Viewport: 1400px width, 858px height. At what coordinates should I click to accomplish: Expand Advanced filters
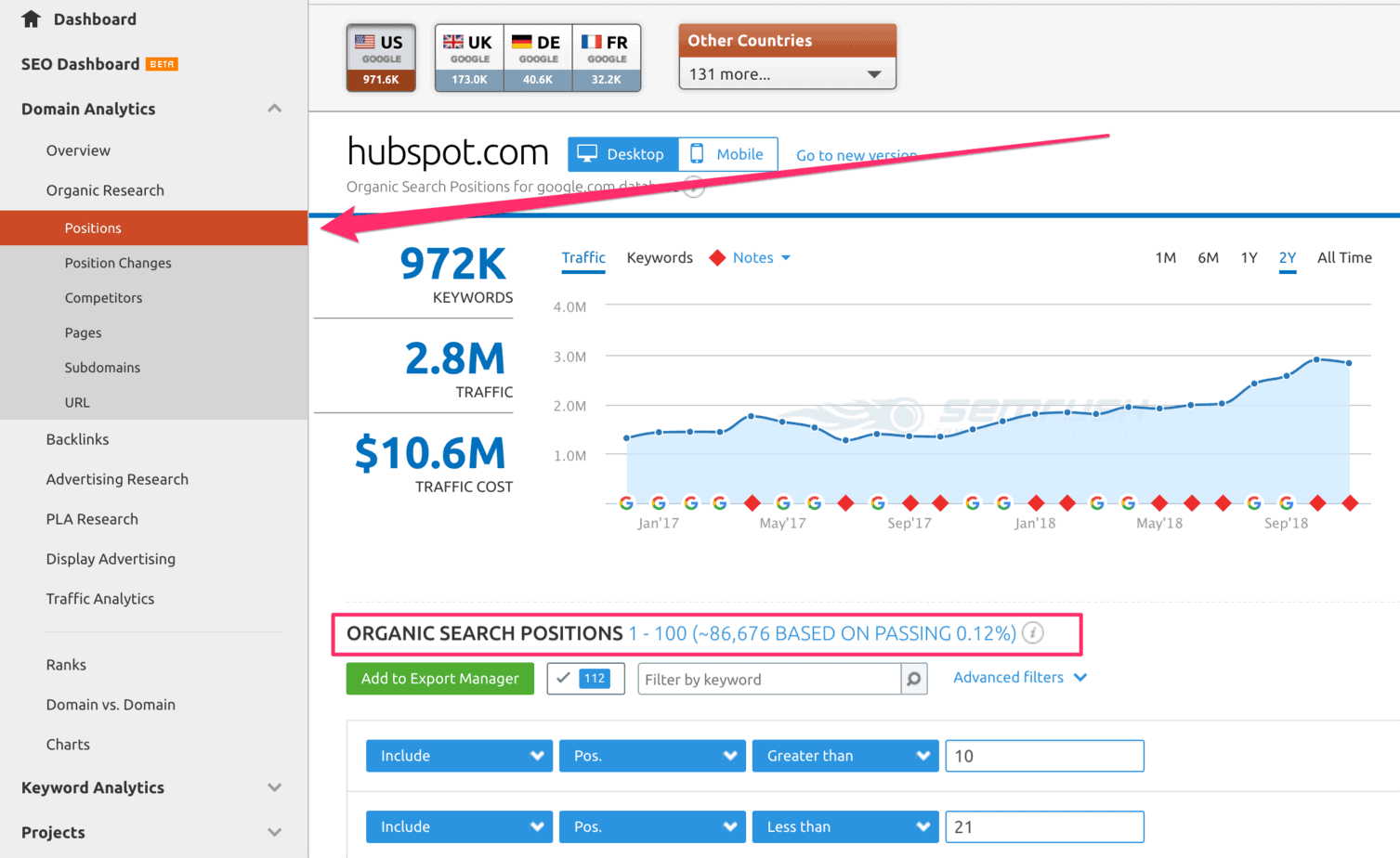[1019, 677]
